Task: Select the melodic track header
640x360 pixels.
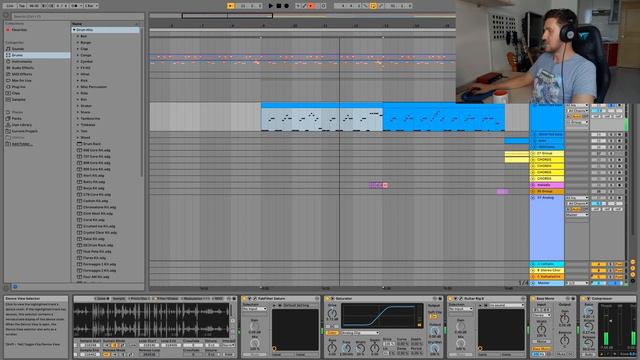Action: click(x=547, y=185)
